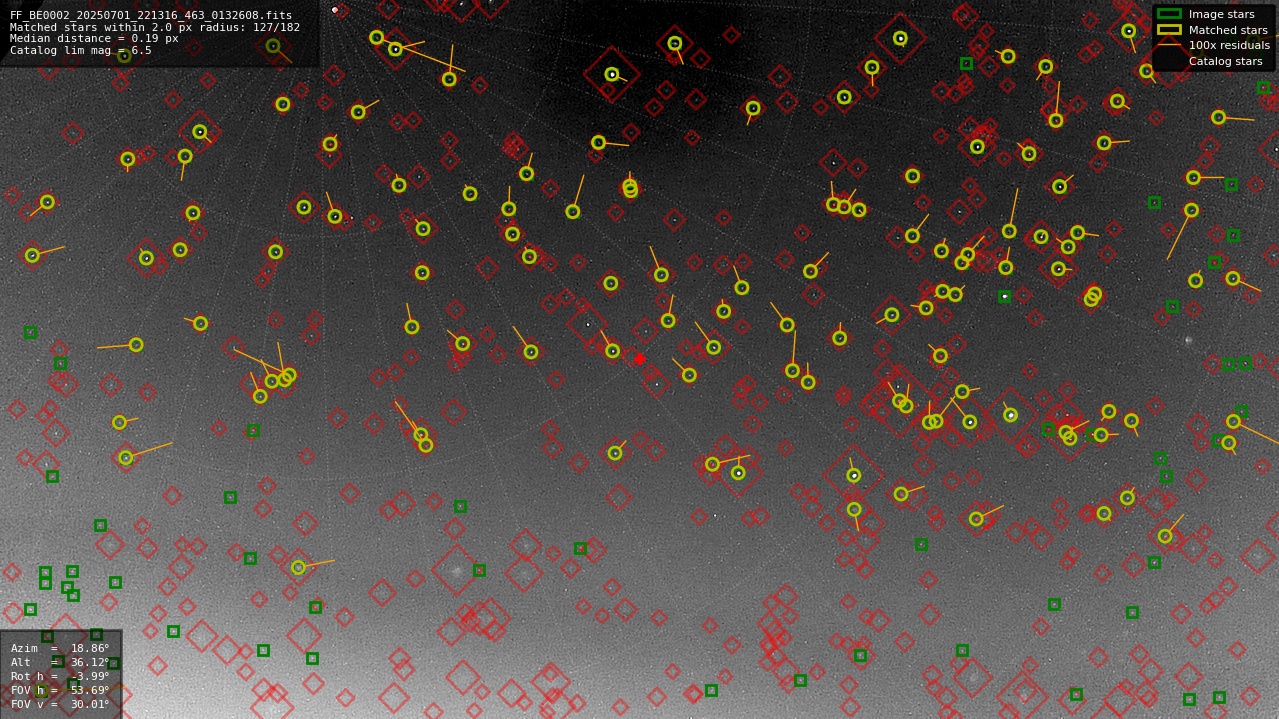1279x719 pixels.
Task: Click the 'Matched stars' legend label
Action: click(x=1228, y=30)
